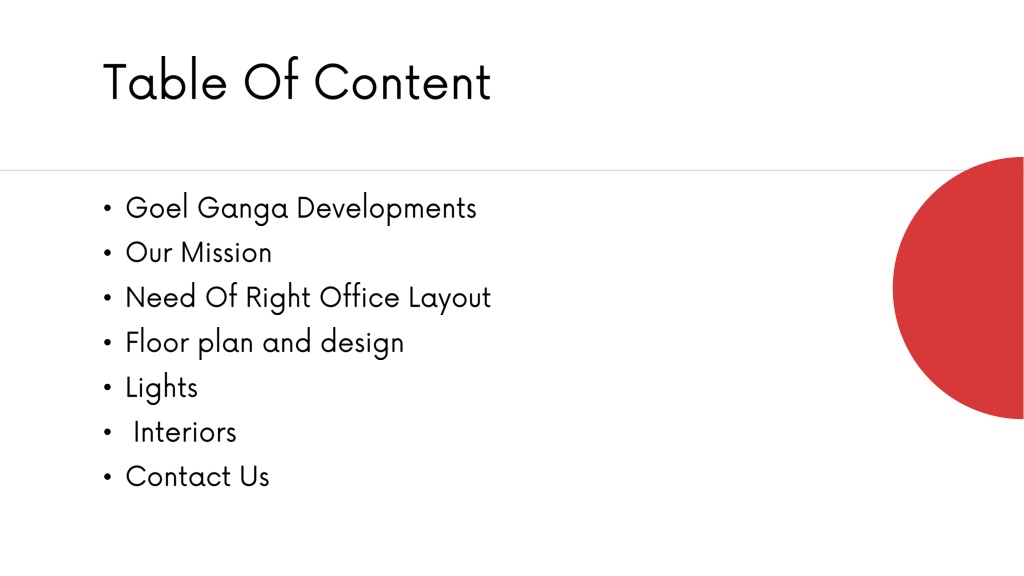This screenshot has height=576, width=1024.
Task: Place cursor on the word "Layout"
Action: coord(449,299)
